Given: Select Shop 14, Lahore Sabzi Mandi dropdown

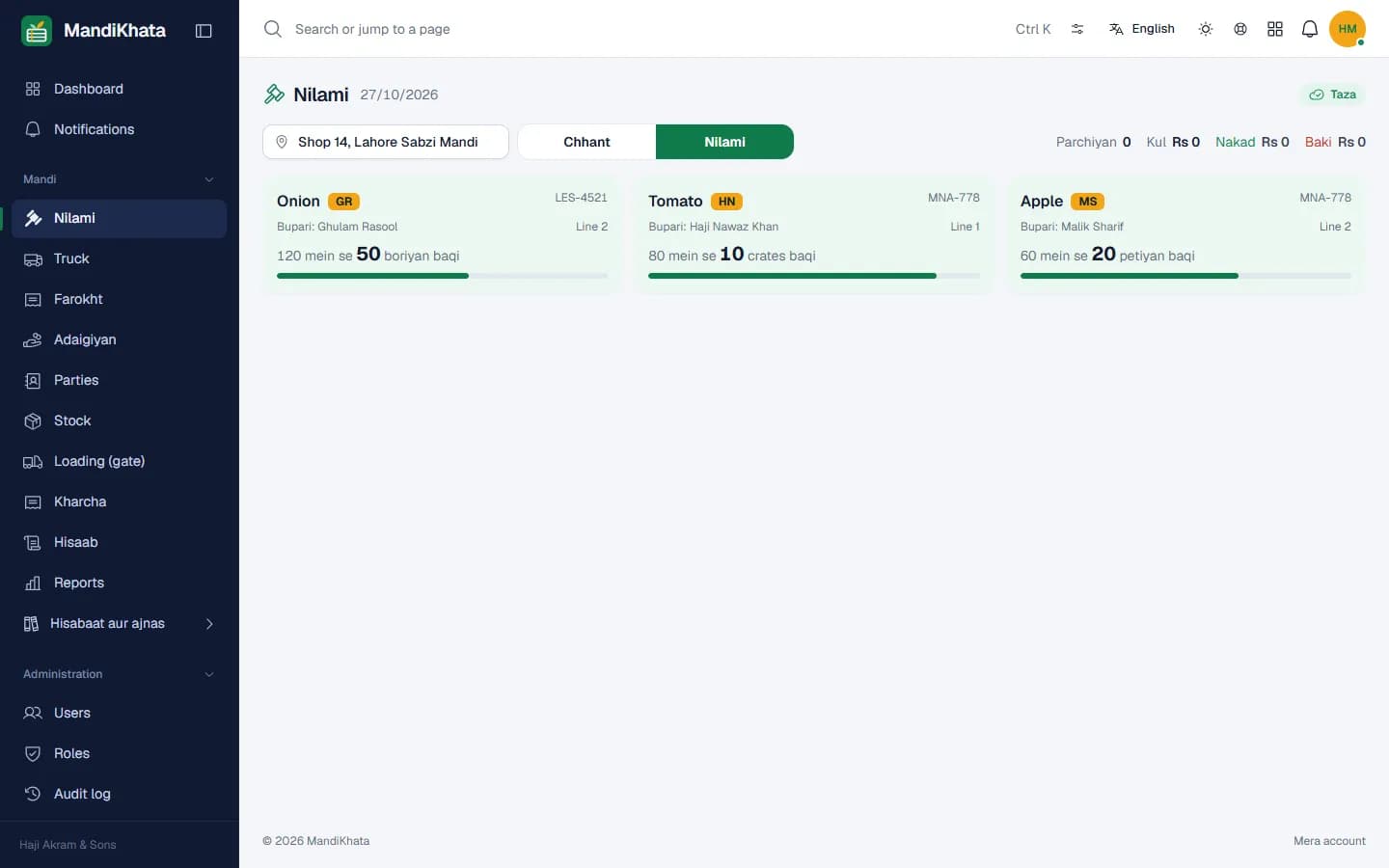Looking at the screenshot, I should click(386, 142).
